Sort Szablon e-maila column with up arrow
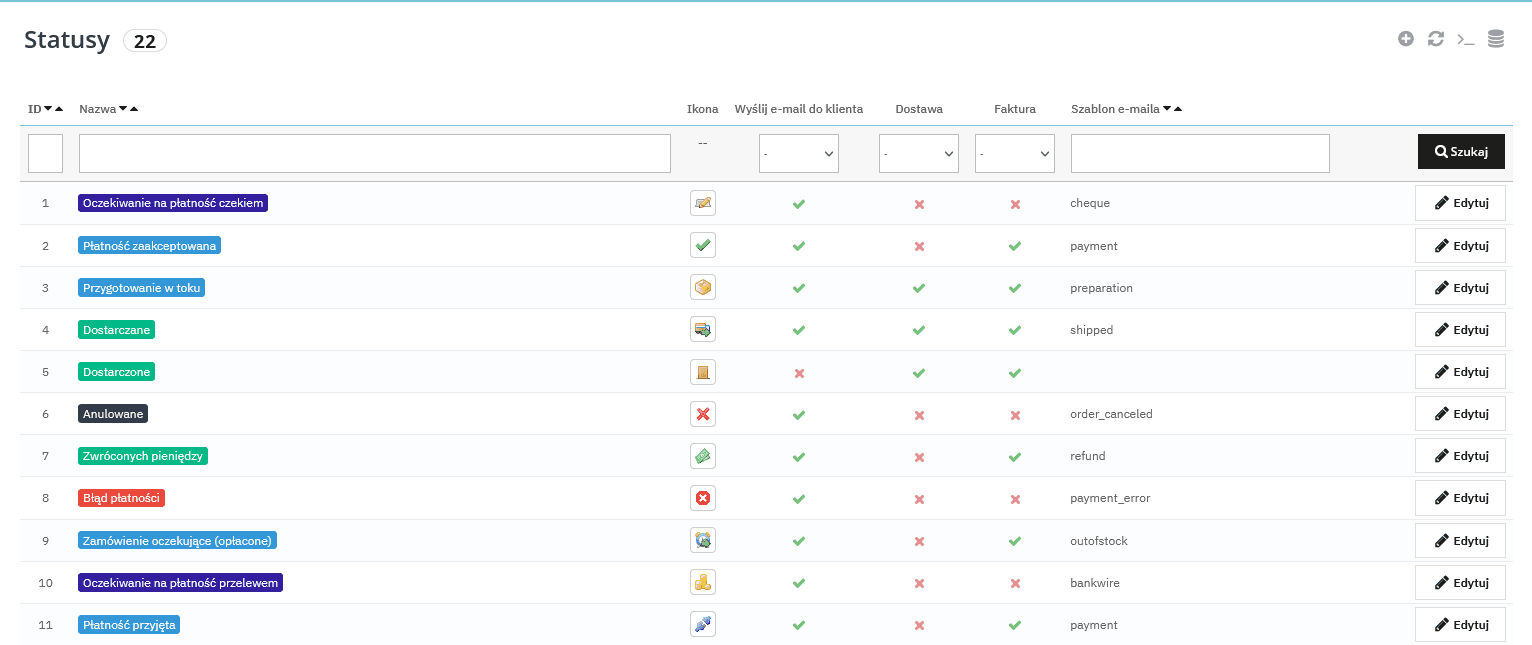 pos(1178,109)
